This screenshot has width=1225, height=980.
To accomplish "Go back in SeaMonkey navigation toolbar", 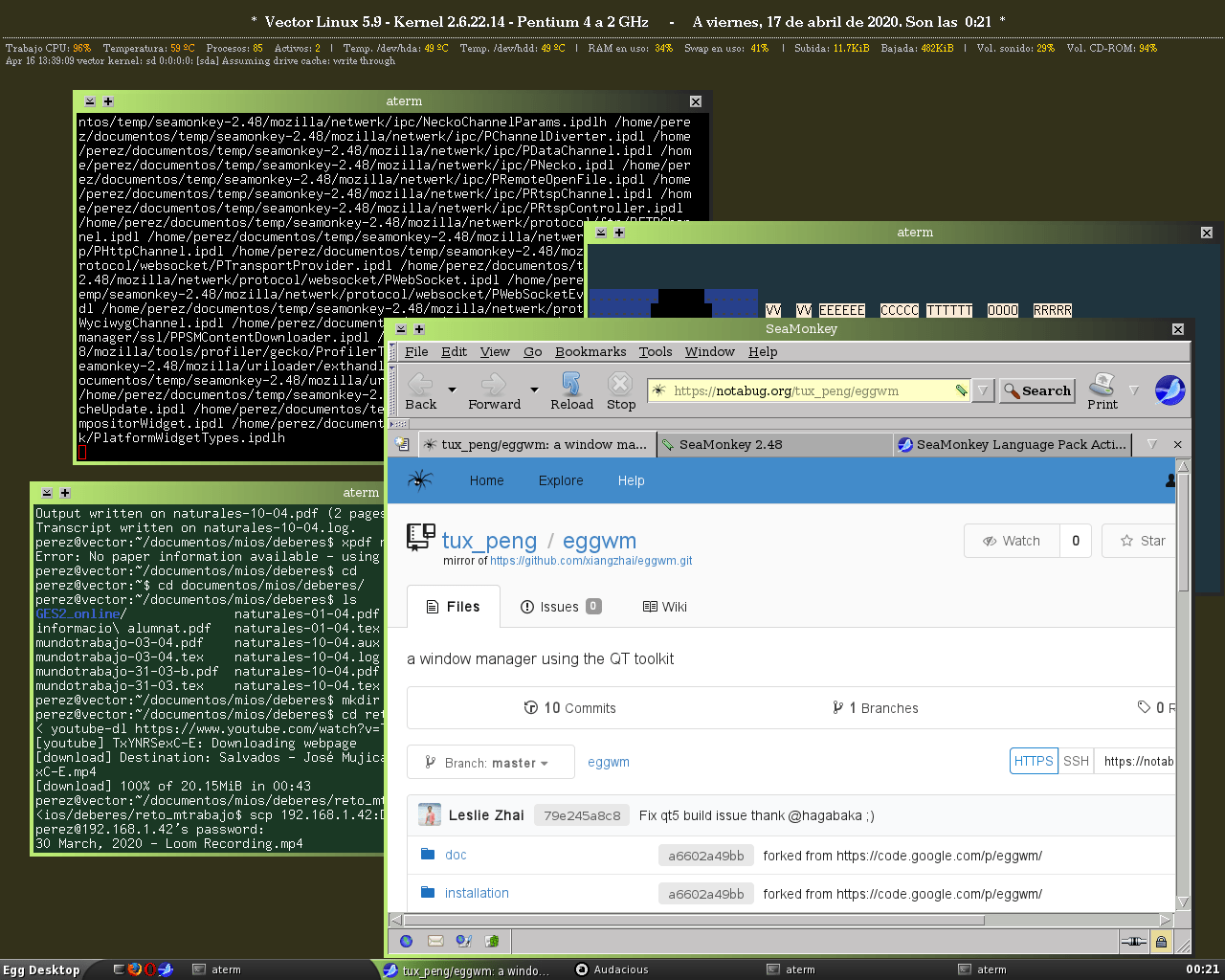I will click(420, 390).
